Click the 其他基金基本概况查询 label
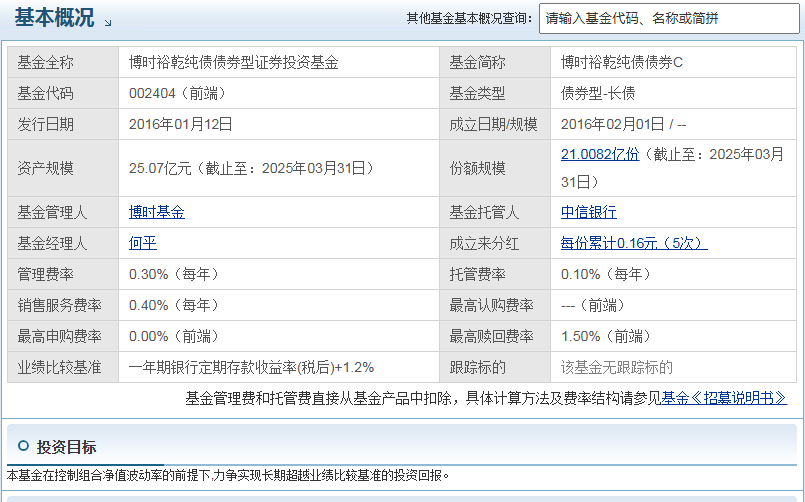 coord(469,18)
